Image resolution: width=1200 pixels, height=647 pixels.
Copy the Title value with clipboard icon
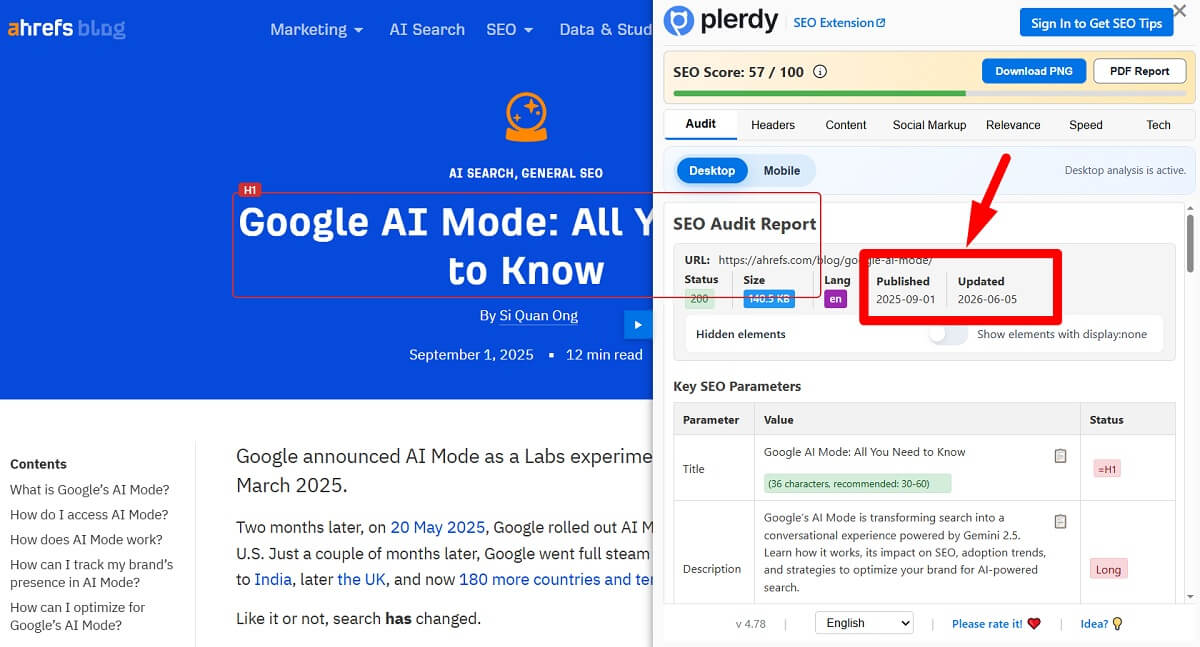pos(1060,456)
